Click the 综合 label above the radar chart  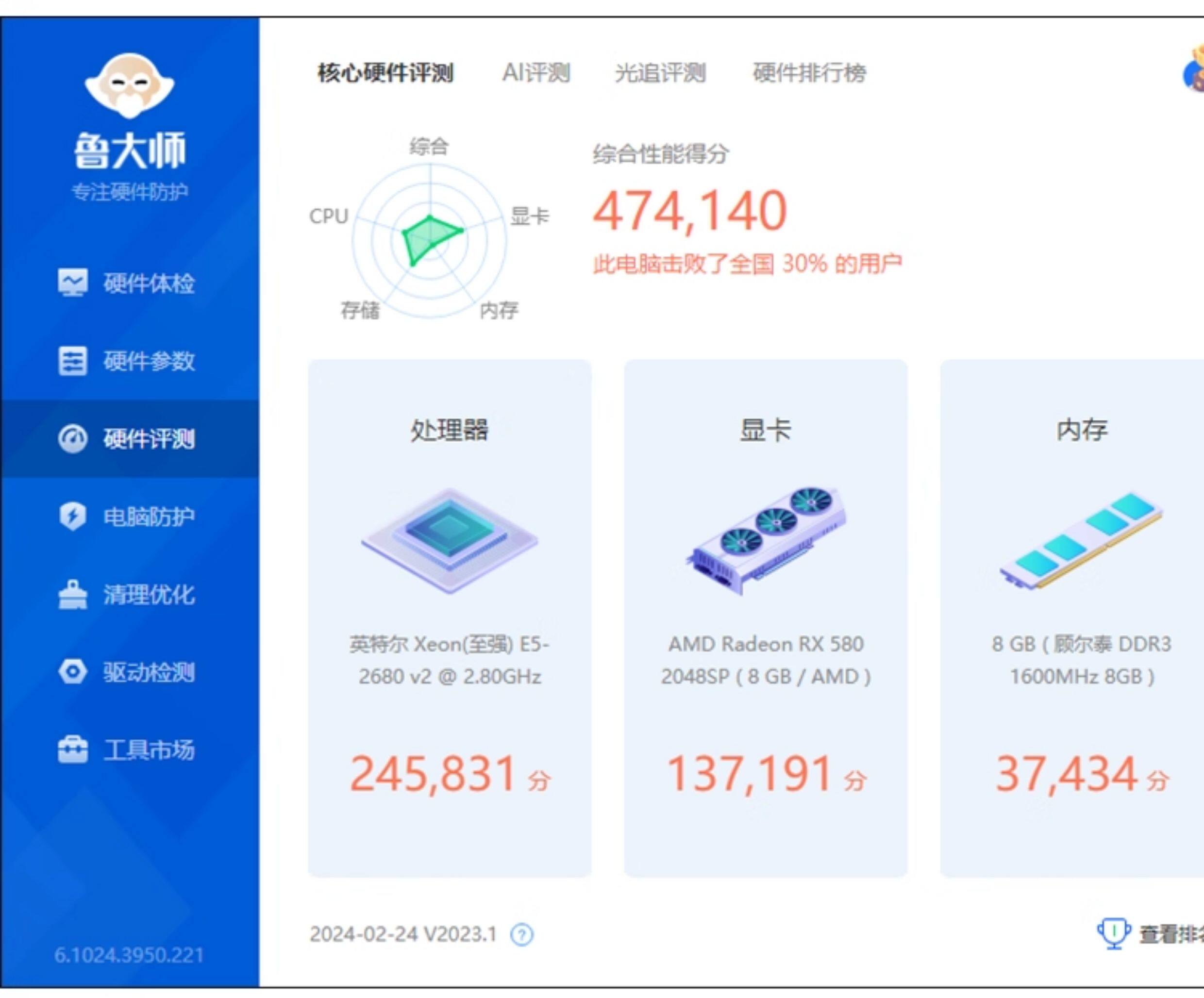click(x=429, y=146)
